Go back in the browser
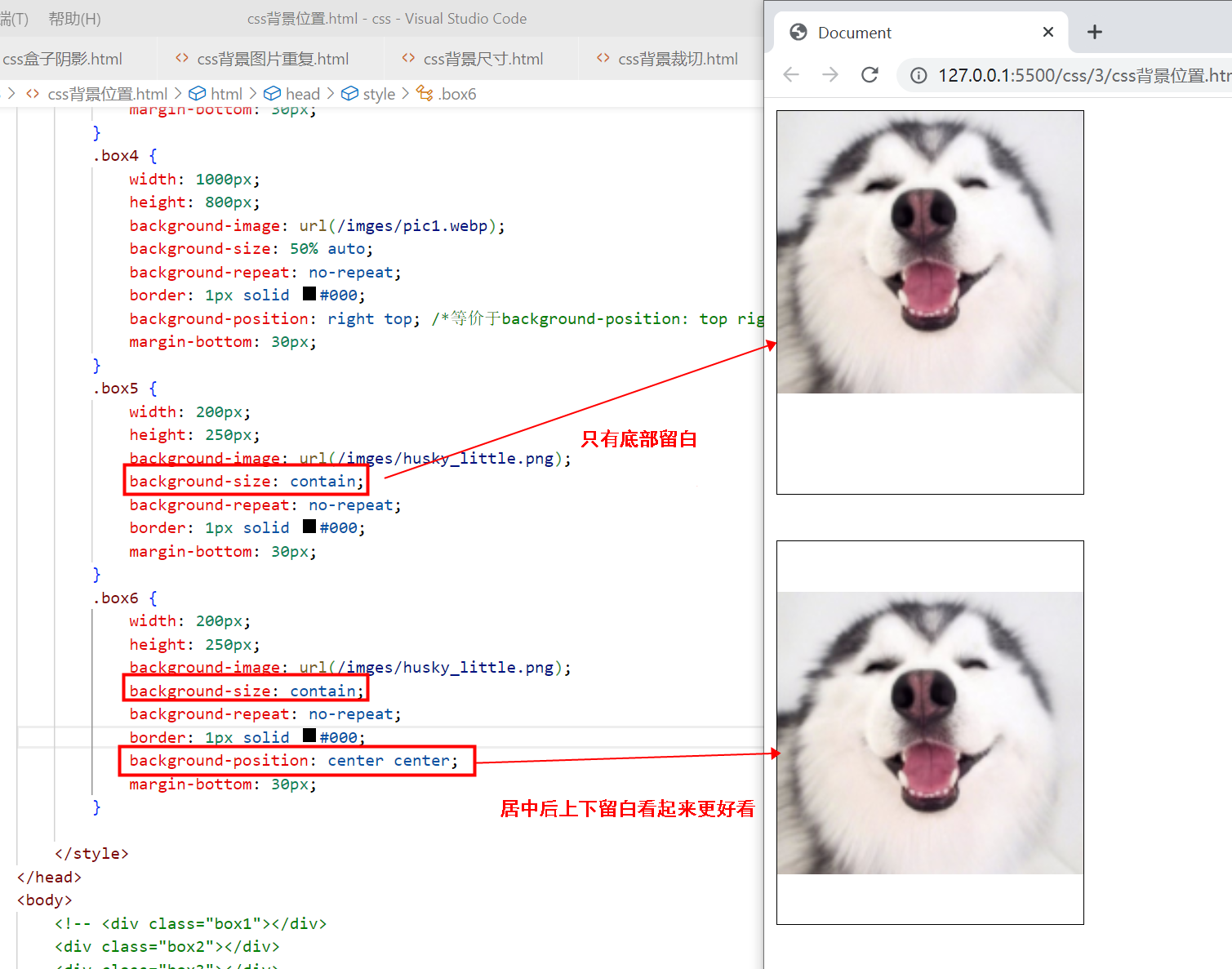This screenshot has height=969, width=1232. point(790,74)
